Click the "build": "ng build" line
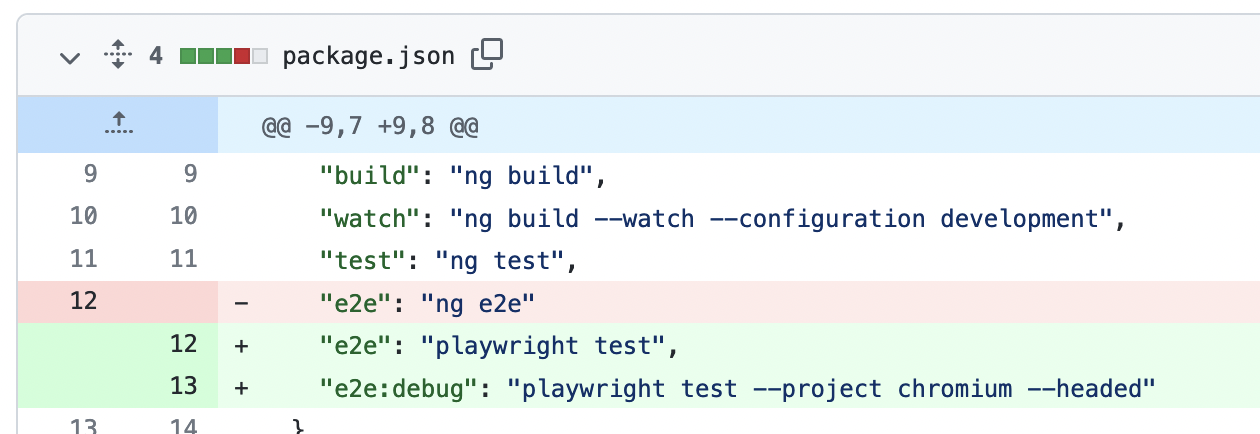Image resolution: width=1260 pixels, height=434 pixels. pyautogui.click(x=463, y=176)
